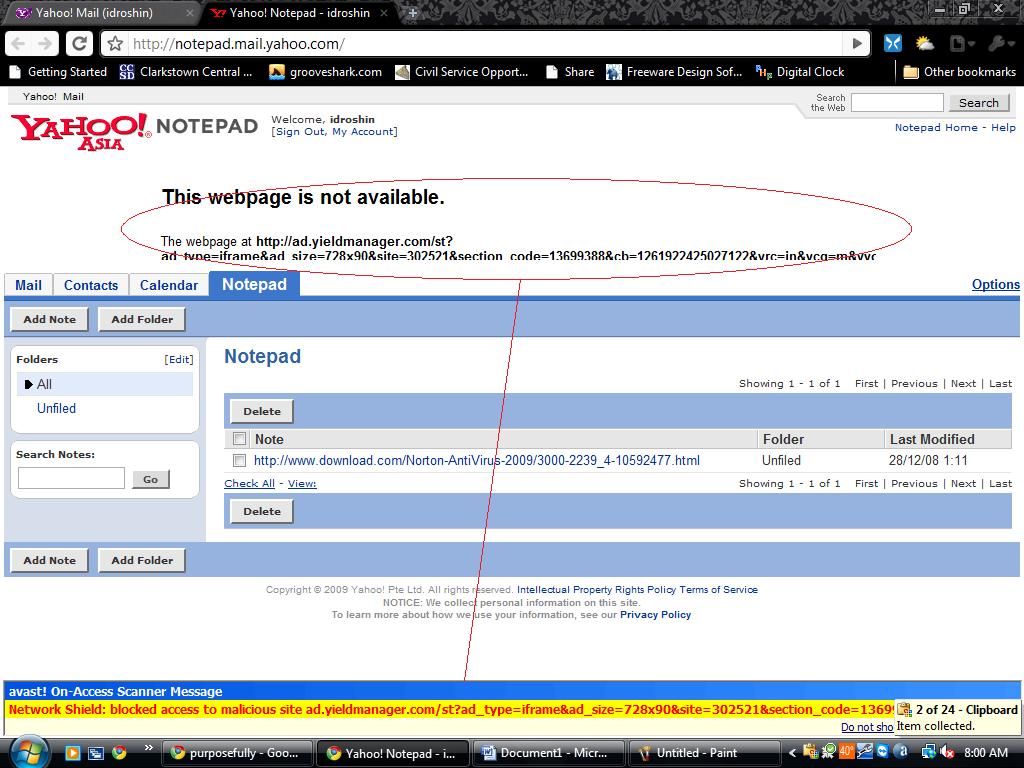The width and height of the screenshot is (1024, 768).
Task: Open the Digital Clock bookmark
Action: (x=800, y=72)
